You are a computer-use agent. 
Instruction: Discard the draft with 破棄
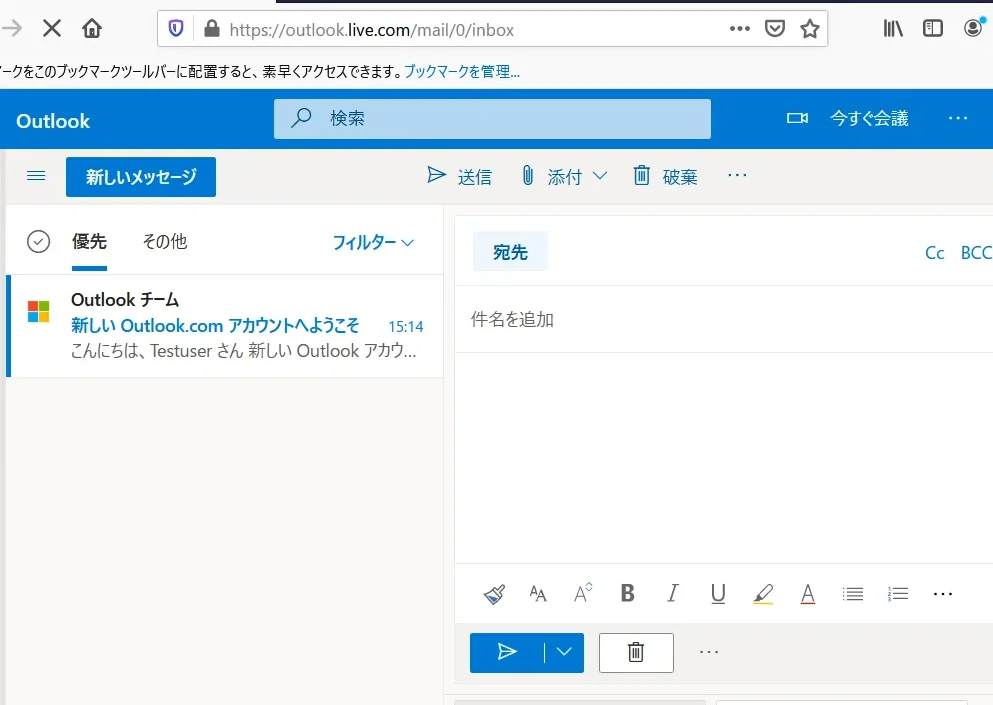(x=665, y=176)
